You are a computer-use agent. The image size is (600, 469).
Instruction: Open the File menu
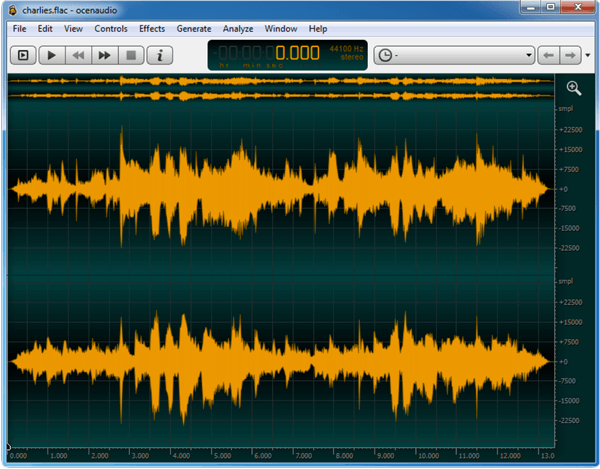(19, 29)
